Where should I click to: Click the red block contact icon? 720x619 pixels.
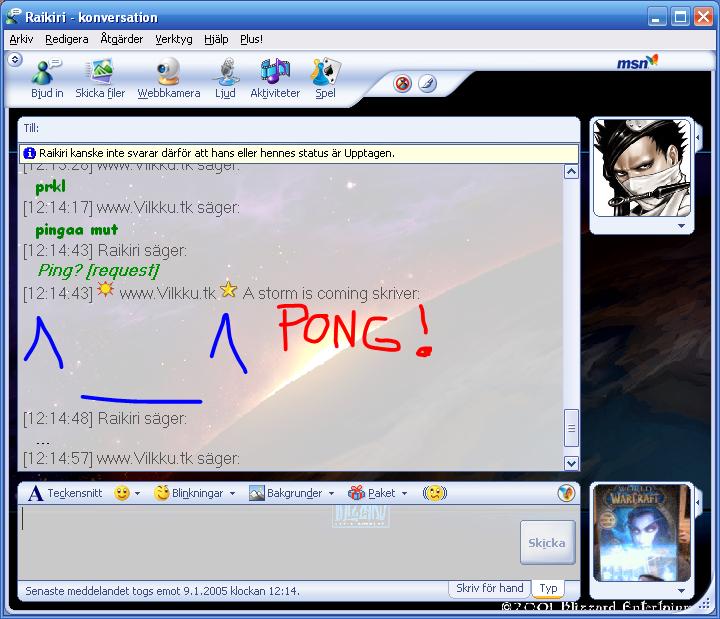(403, 84)
